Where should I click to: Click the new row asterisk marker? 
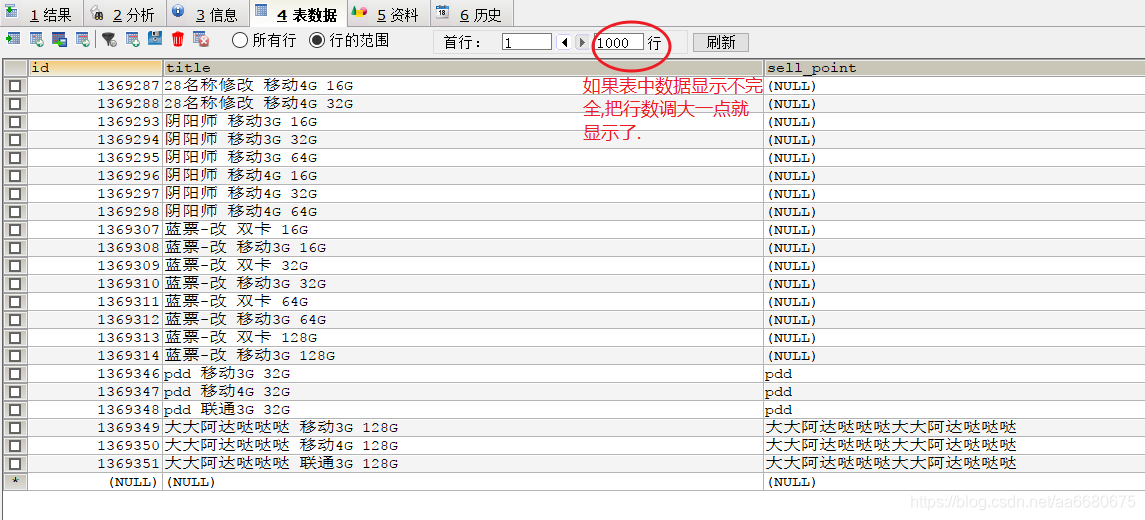pyautogui.click(x=15, y=482)
